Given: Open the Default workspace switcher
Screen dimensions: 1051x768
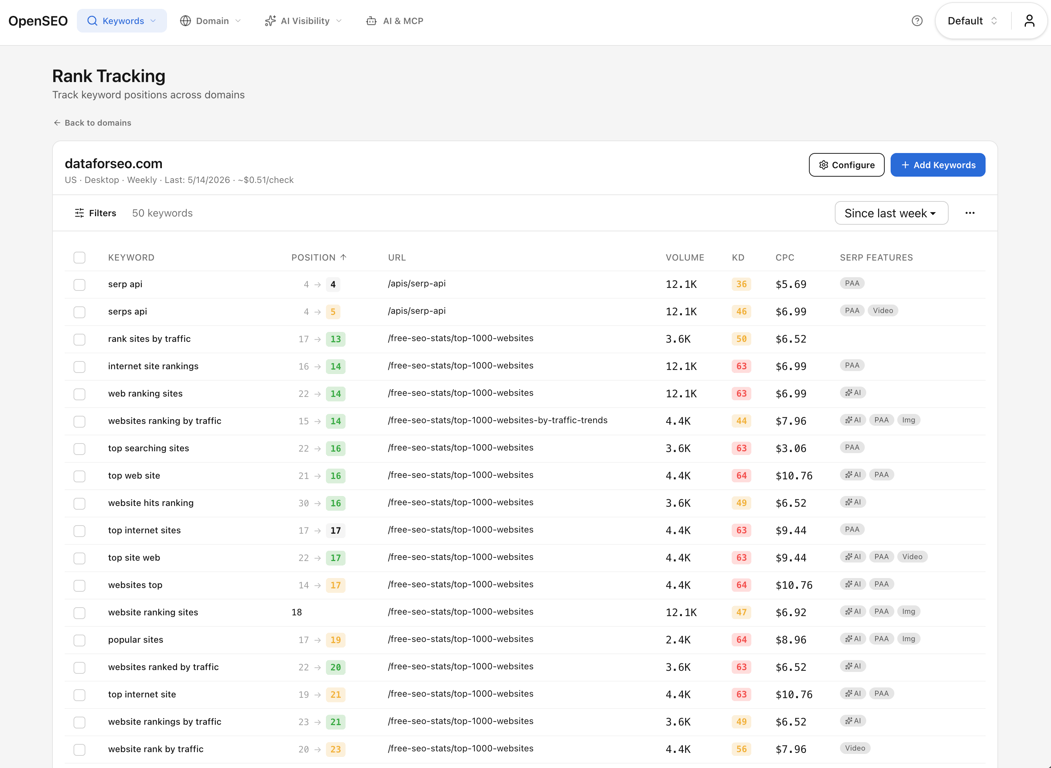Looking at the screenshot, I should click(x=972, y=21).
